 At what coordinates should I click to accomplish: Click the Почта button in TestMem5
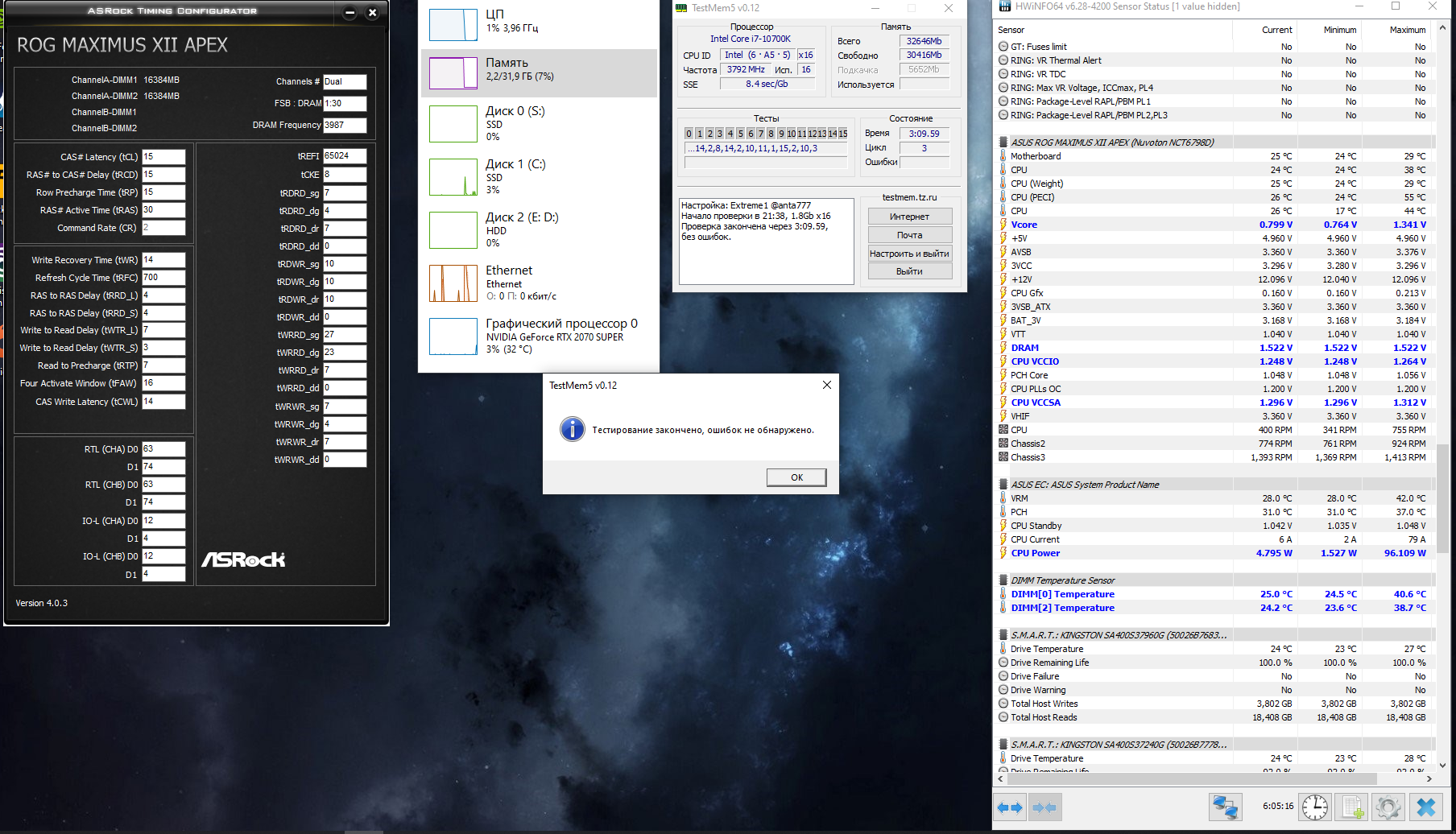pyautogui.click(x=910, y=235)
